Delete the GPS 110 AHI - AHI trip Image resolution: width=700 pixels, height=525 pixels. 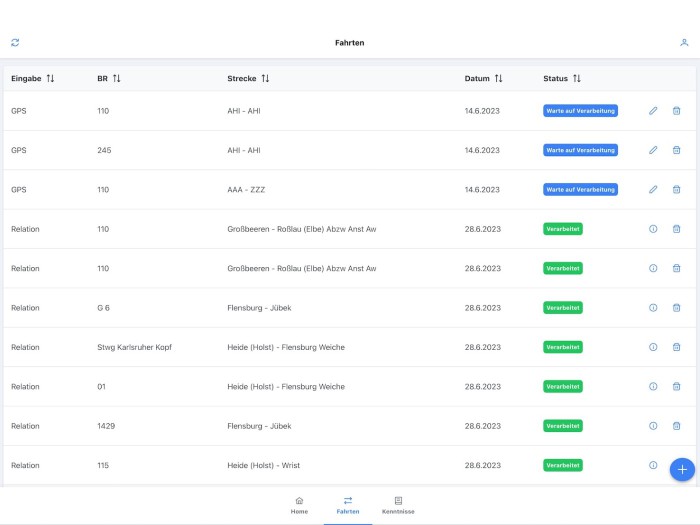click(676, 111)
